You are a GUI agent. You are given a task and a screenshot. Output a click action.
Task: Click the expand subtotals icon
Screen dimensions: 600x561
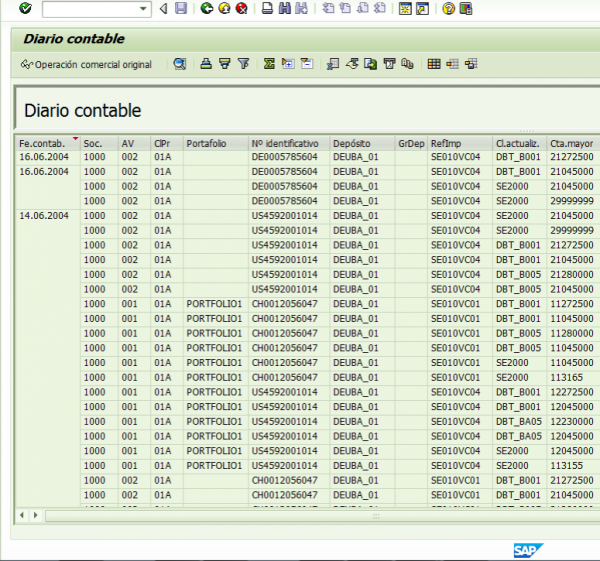(288, 64)
